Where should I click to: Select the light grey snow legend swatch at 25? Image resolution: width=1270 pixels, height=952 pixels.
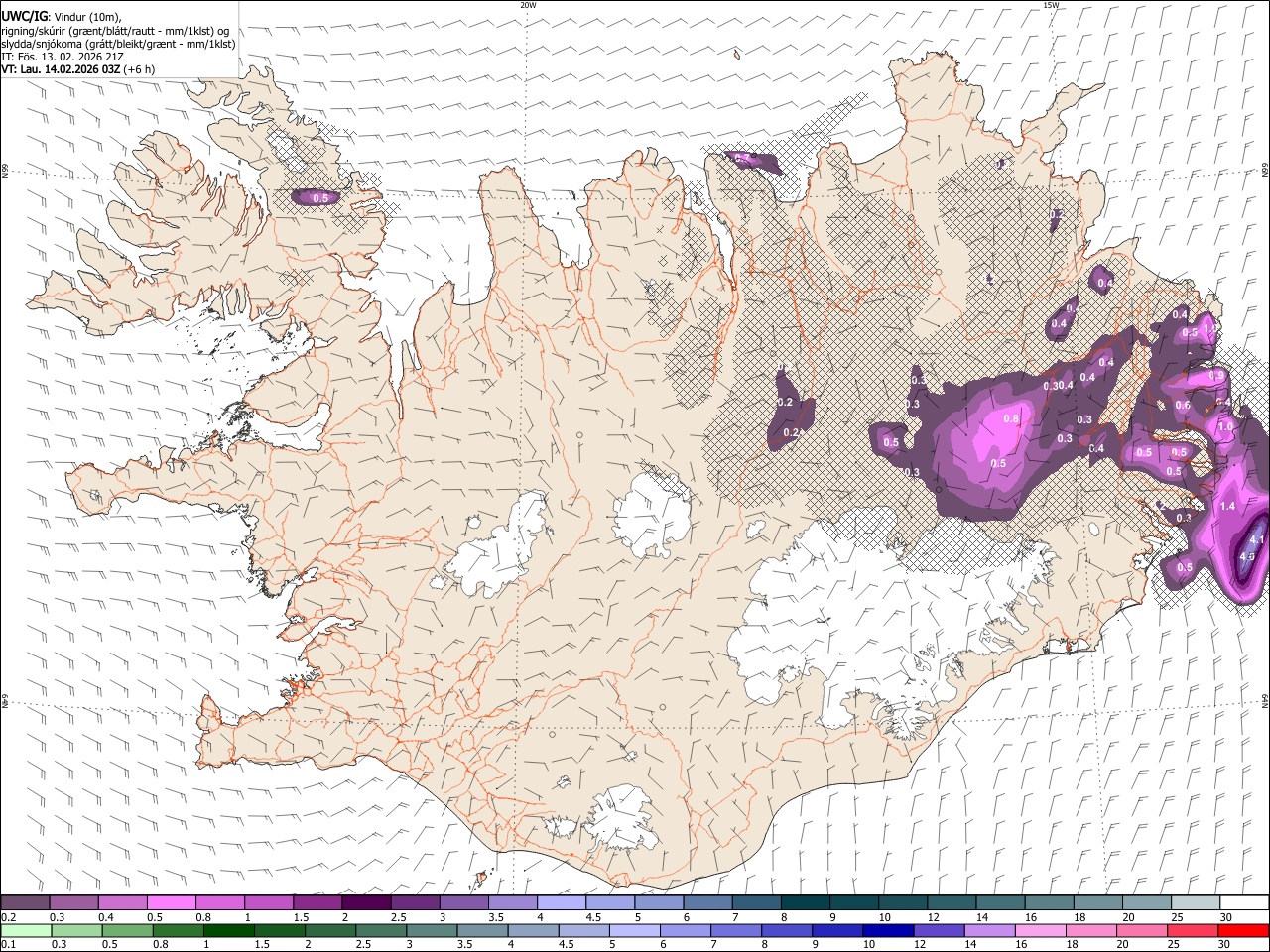[1196, 903]
